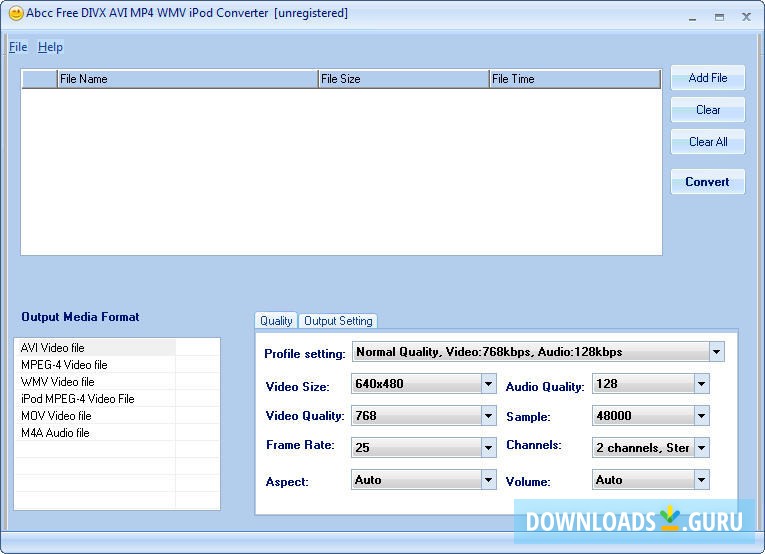Click the Clear button

[707, 110]
